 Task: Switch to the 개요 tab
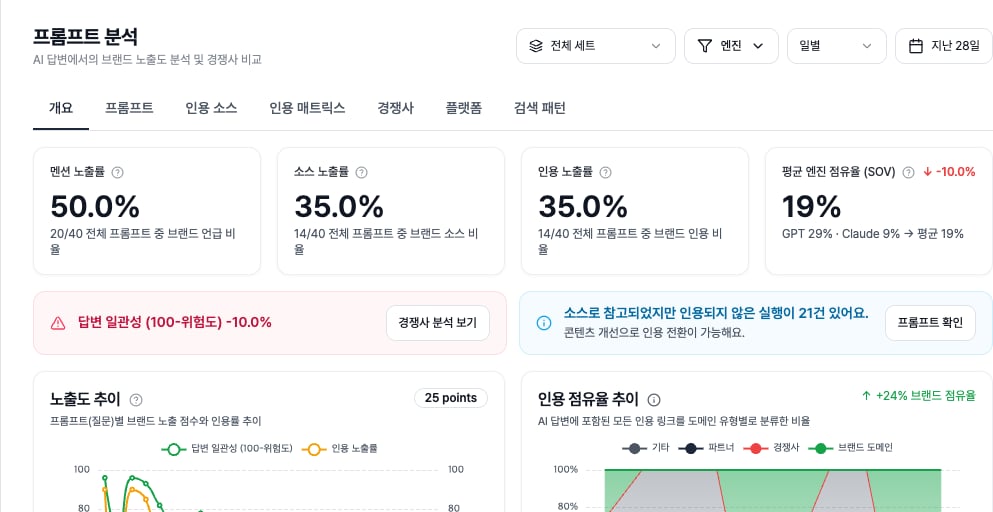[61, 108]
